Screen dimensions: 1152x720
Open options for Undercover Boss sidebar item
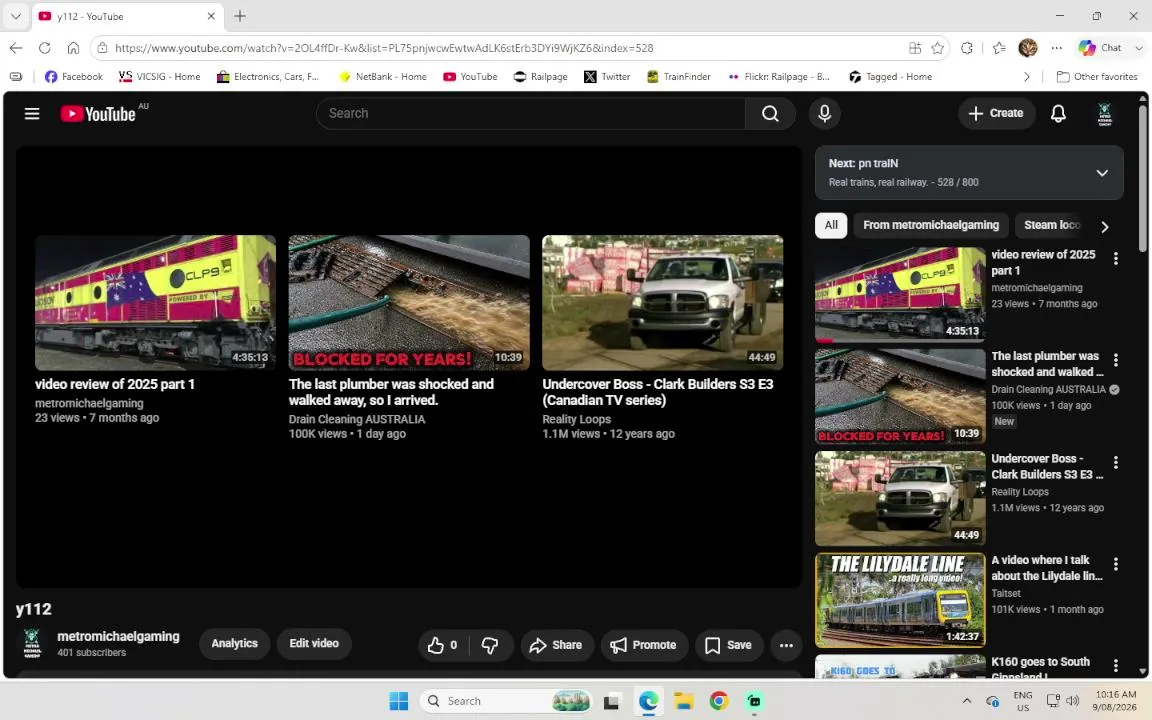[1115, 462]
